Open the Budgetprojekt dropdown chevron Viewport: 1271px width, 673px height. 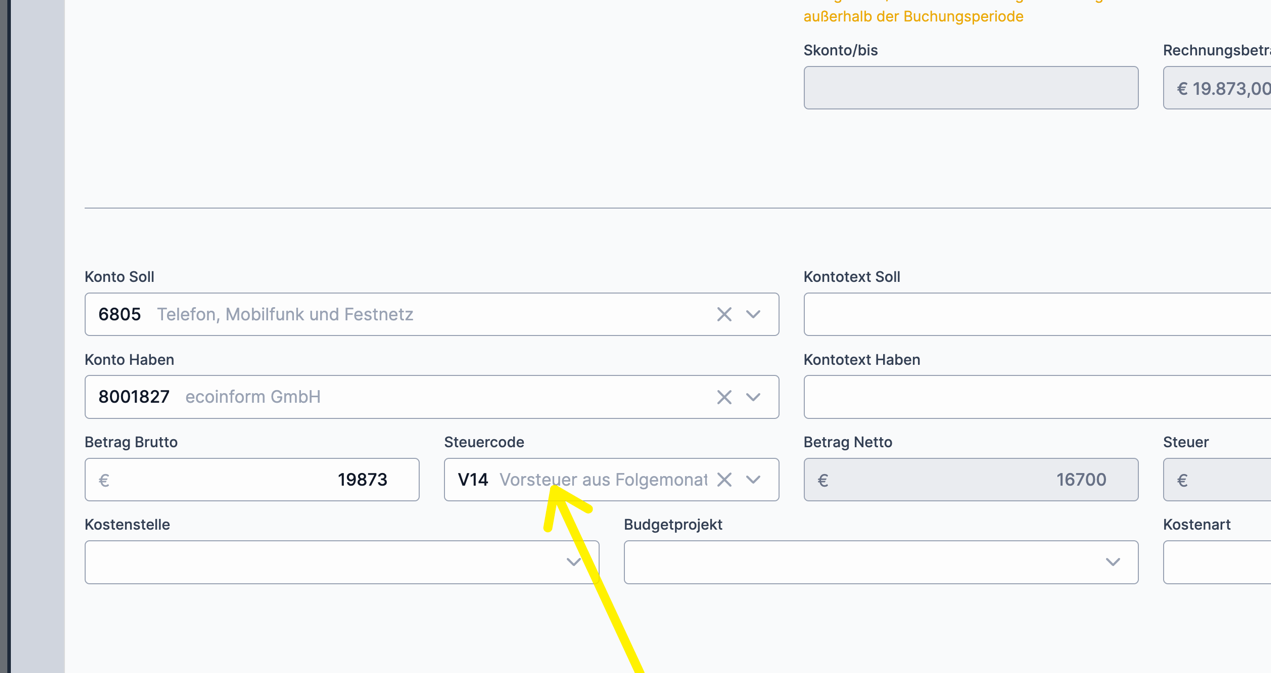tap(1112, 562)
